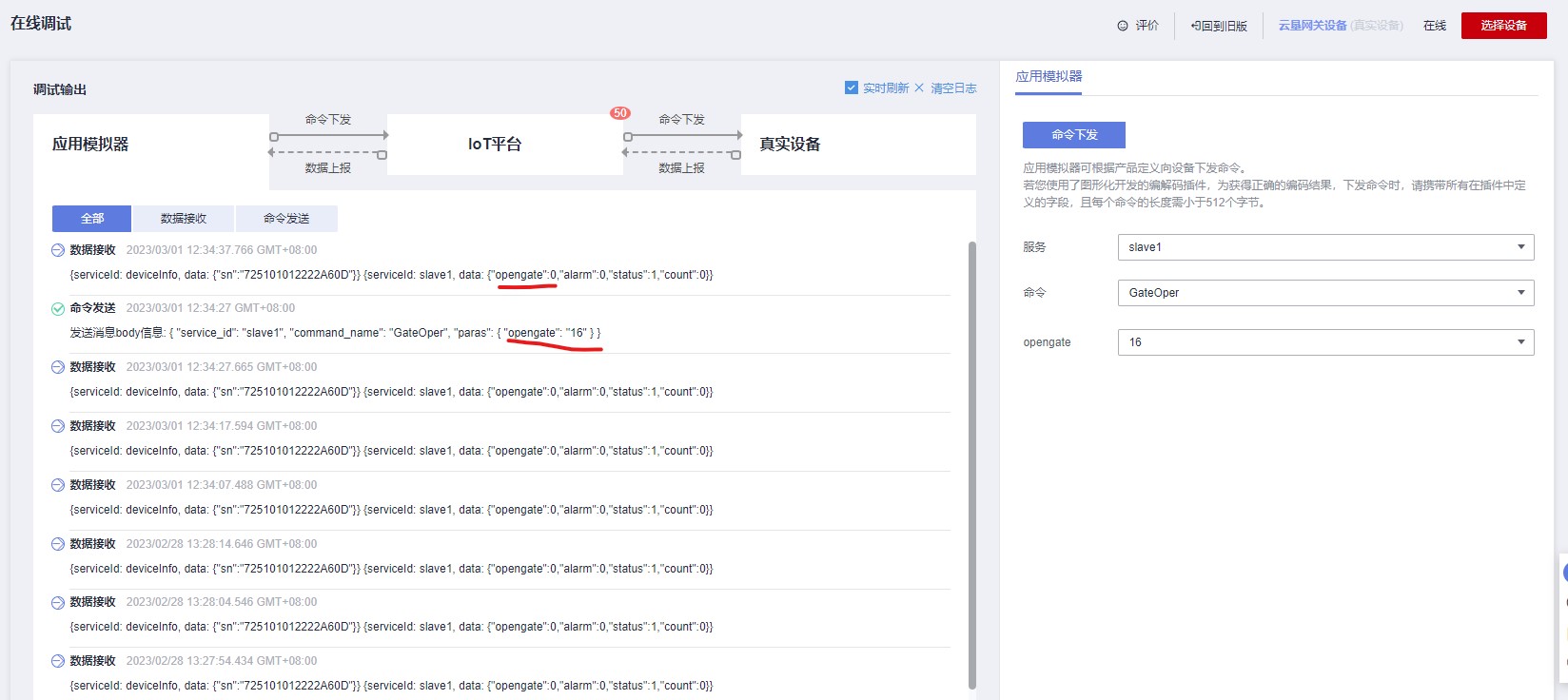Switch to the 命令发送 log tab
This screenshot has width=1568, height=700.
[x=286, y=219]
